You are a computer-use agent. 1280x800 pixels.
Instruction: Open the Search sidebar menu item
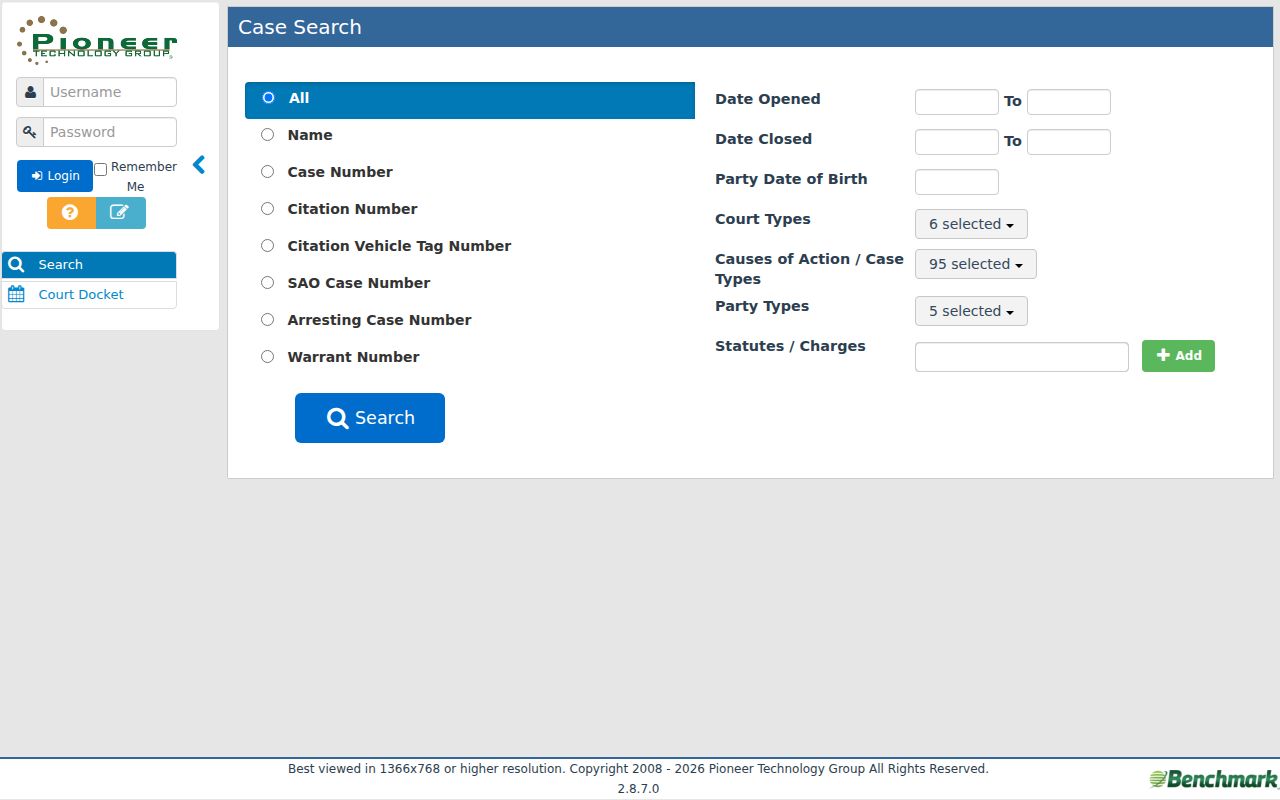(x=89, y=265)
